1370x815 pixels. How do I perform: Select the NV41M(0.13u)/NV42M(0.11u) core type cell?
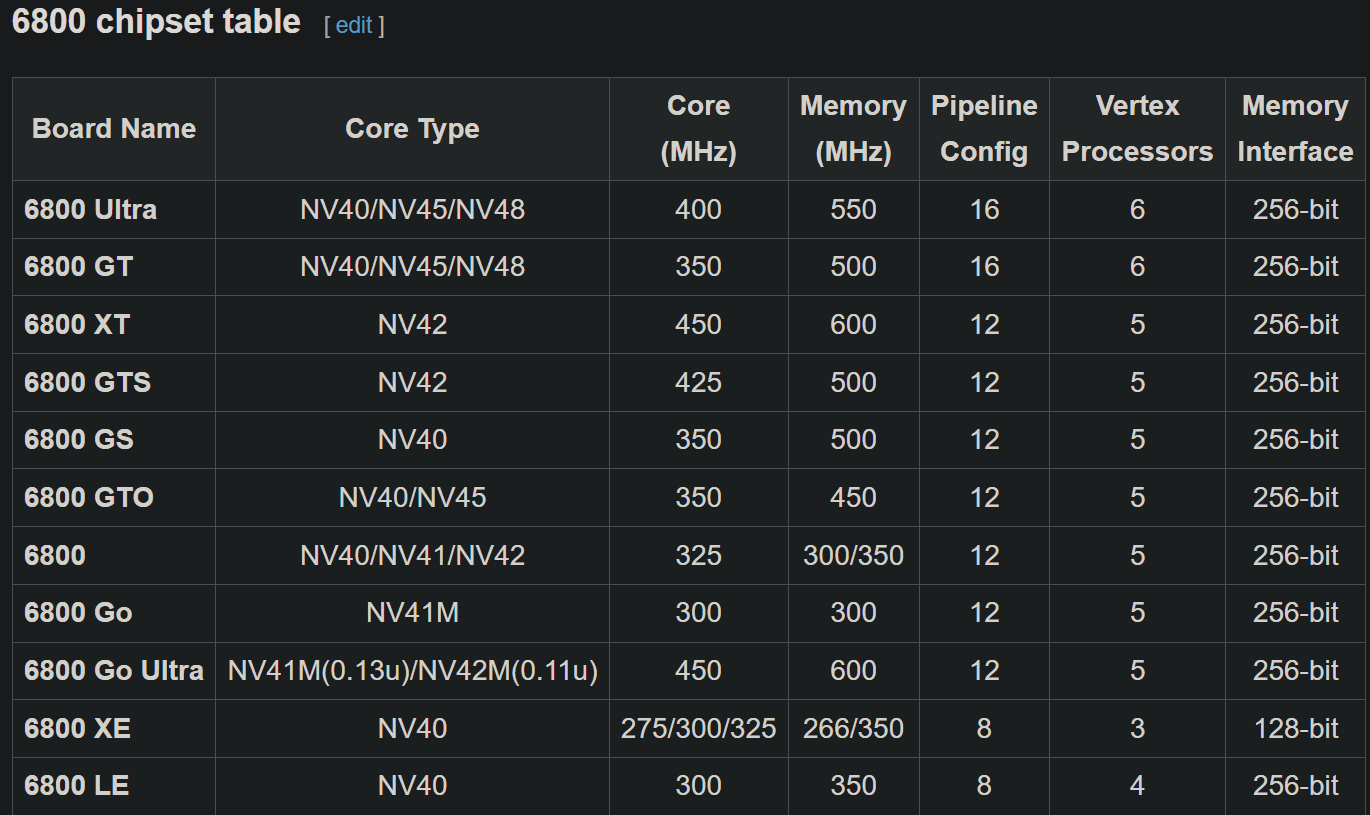(412, 671)
